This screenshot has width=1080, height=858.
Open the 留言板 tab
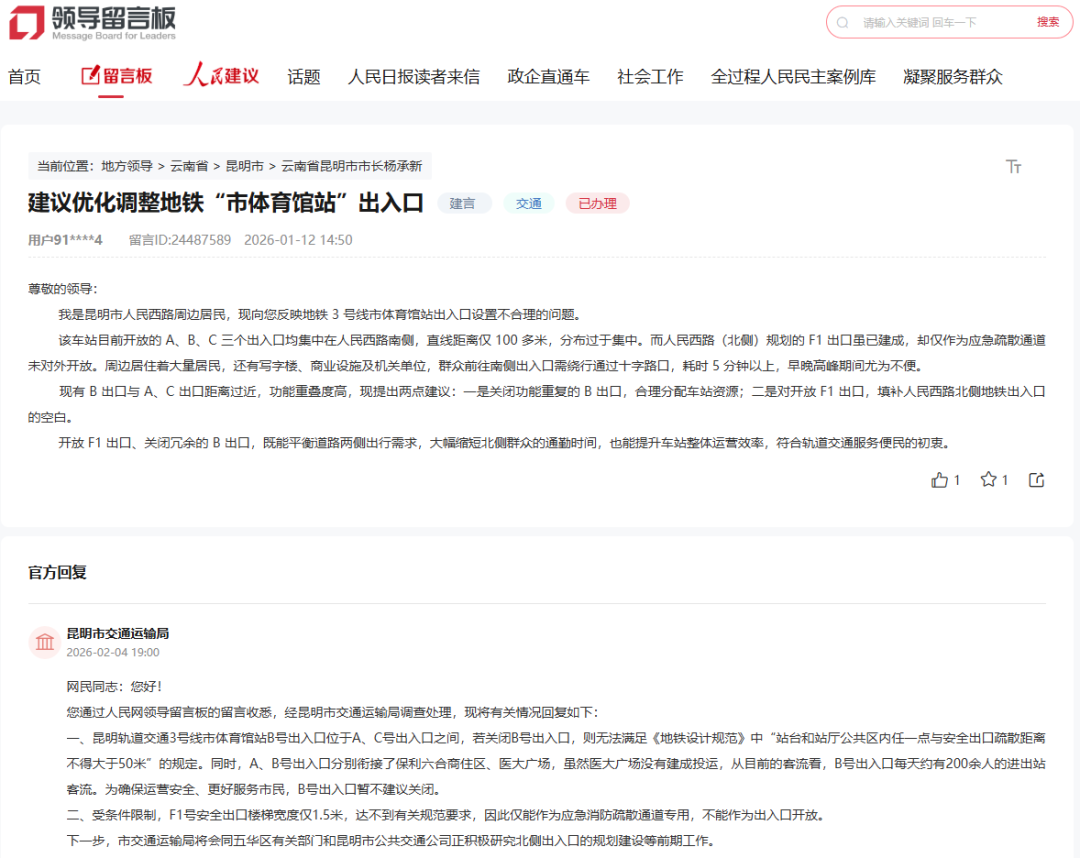point(117,76)
